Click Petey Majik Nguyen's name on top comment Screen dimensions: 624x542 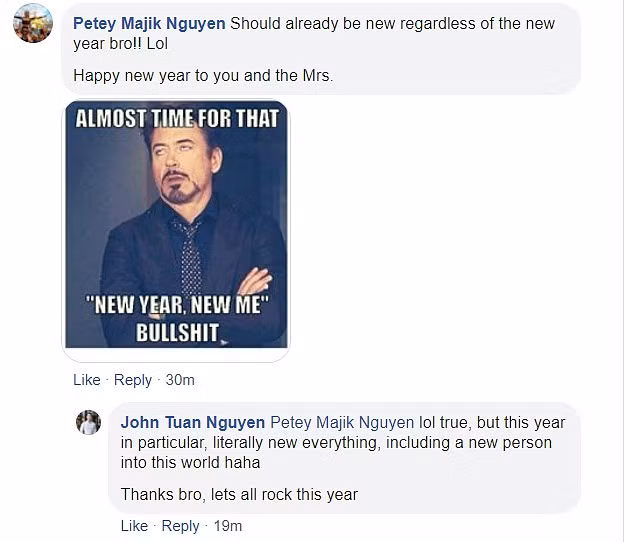149,24
